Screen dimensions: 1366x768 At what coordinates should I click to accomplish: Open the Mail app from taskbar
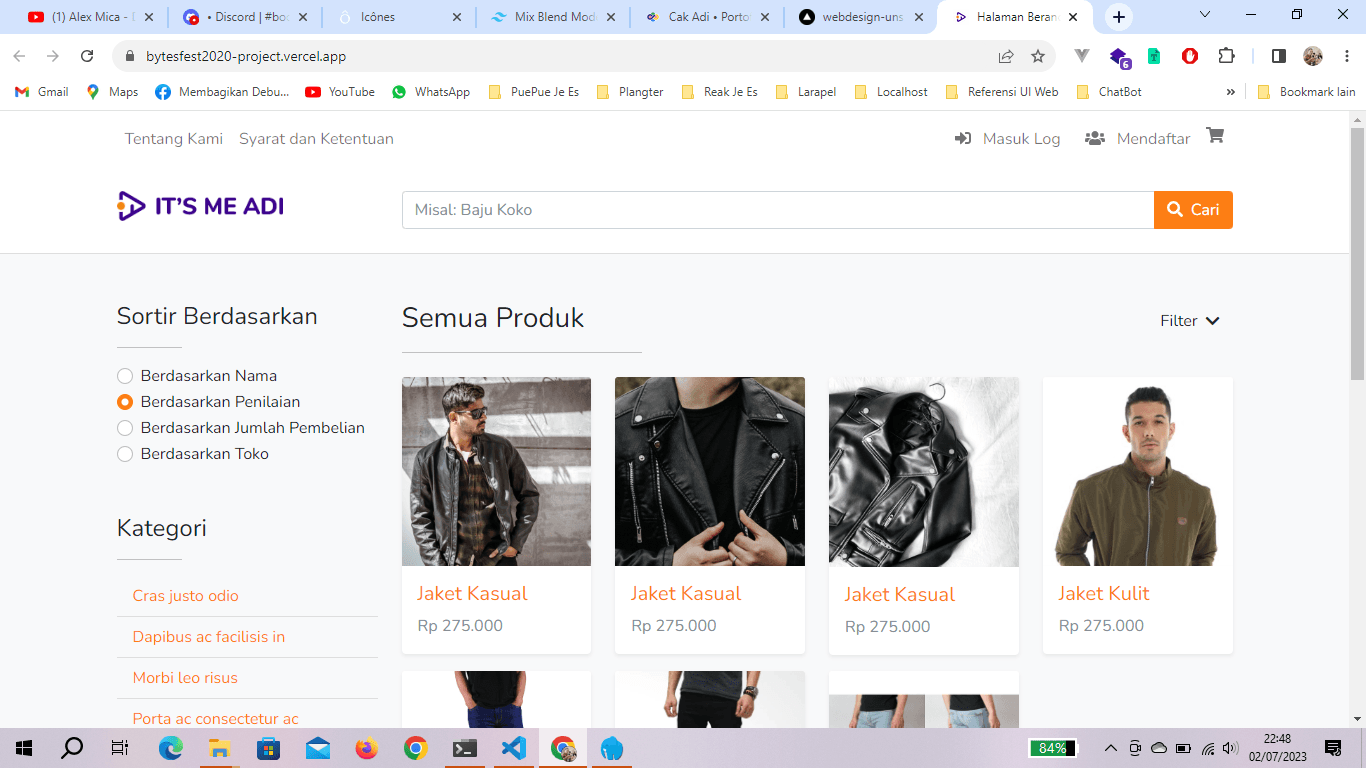click(318, 748)
